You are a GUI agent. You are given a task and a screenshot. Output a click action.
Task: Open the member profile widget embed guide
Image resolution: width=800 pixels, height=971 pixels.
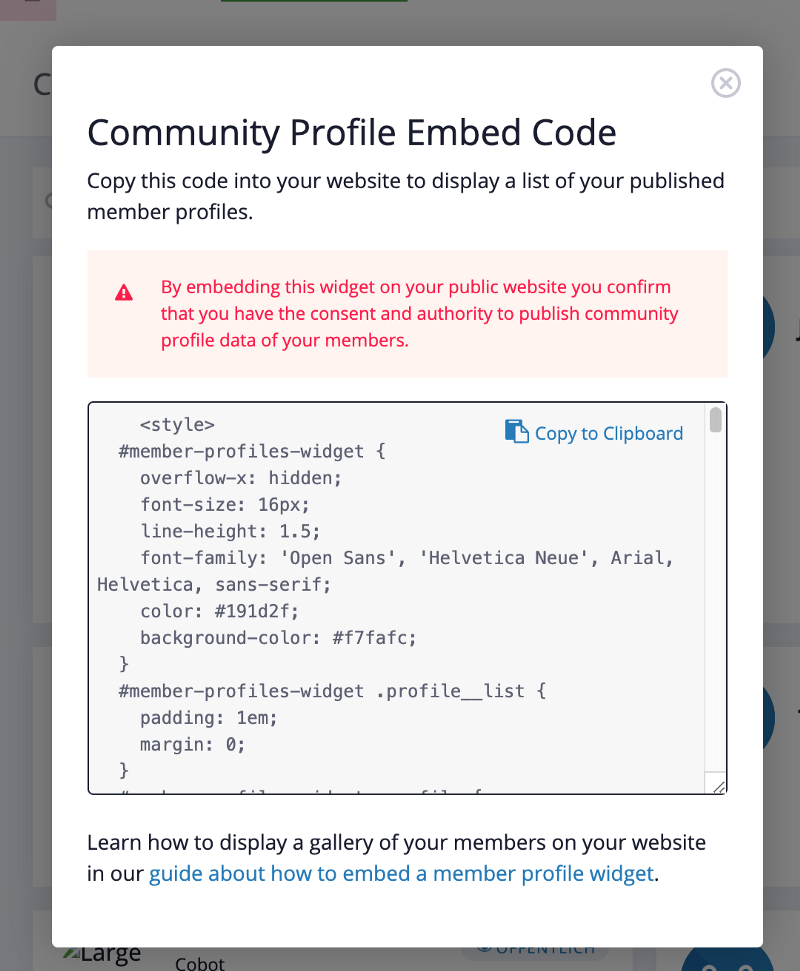click(x=399, y=873)
